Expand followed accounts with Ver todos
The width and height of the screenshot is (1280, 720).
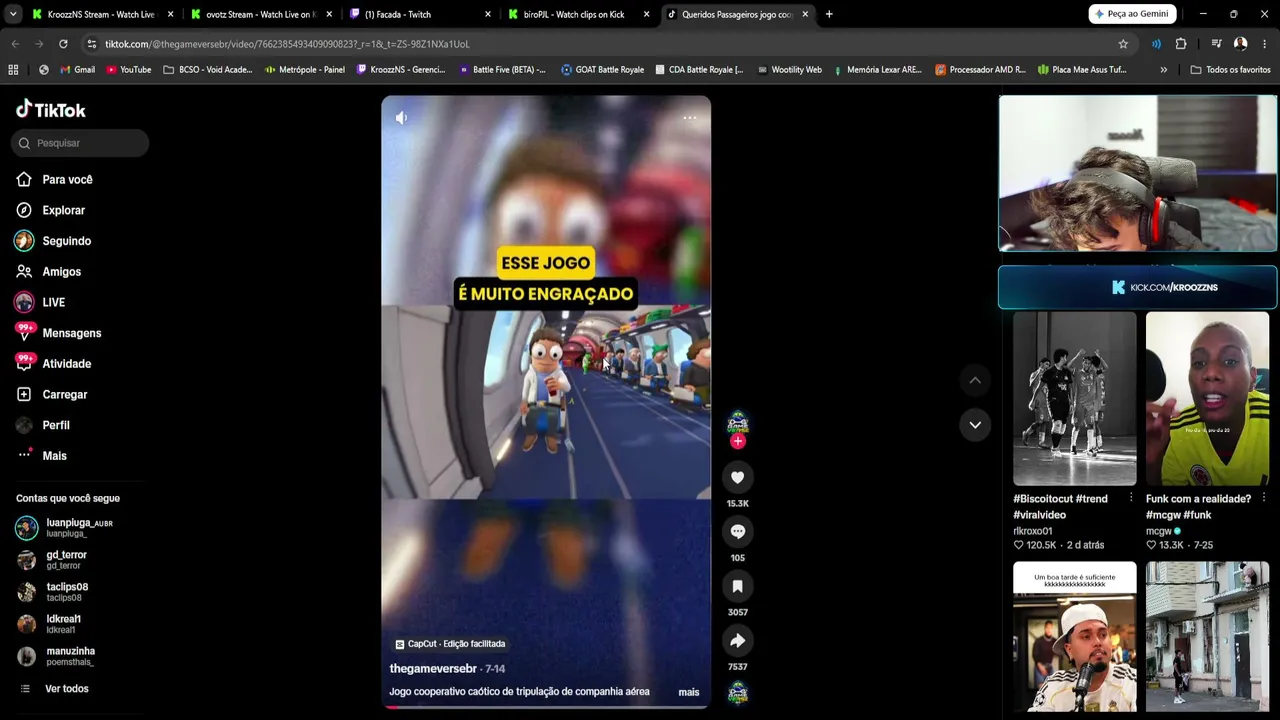pyautogui.click(x=66, y=689)
